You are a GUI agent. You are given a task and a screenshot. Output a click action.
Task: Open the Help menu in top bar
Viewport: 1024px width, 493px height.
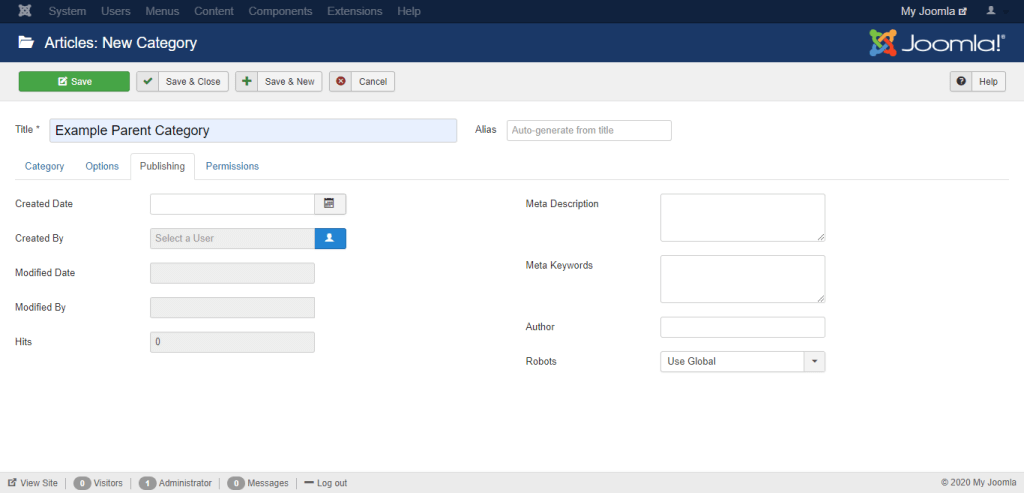pos(409,11)
